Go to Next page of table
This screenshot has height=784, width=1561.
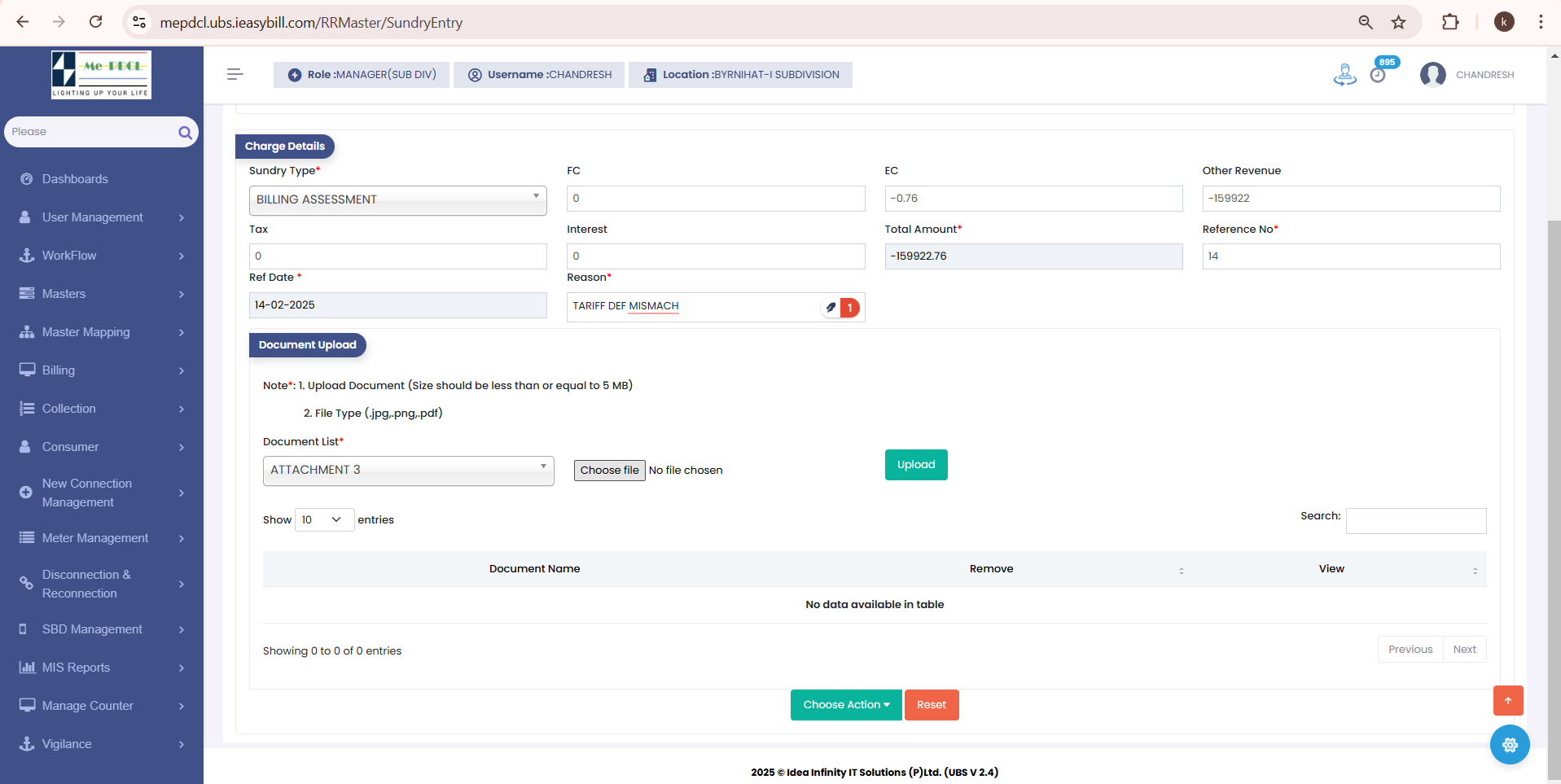tap(1464, 650)
